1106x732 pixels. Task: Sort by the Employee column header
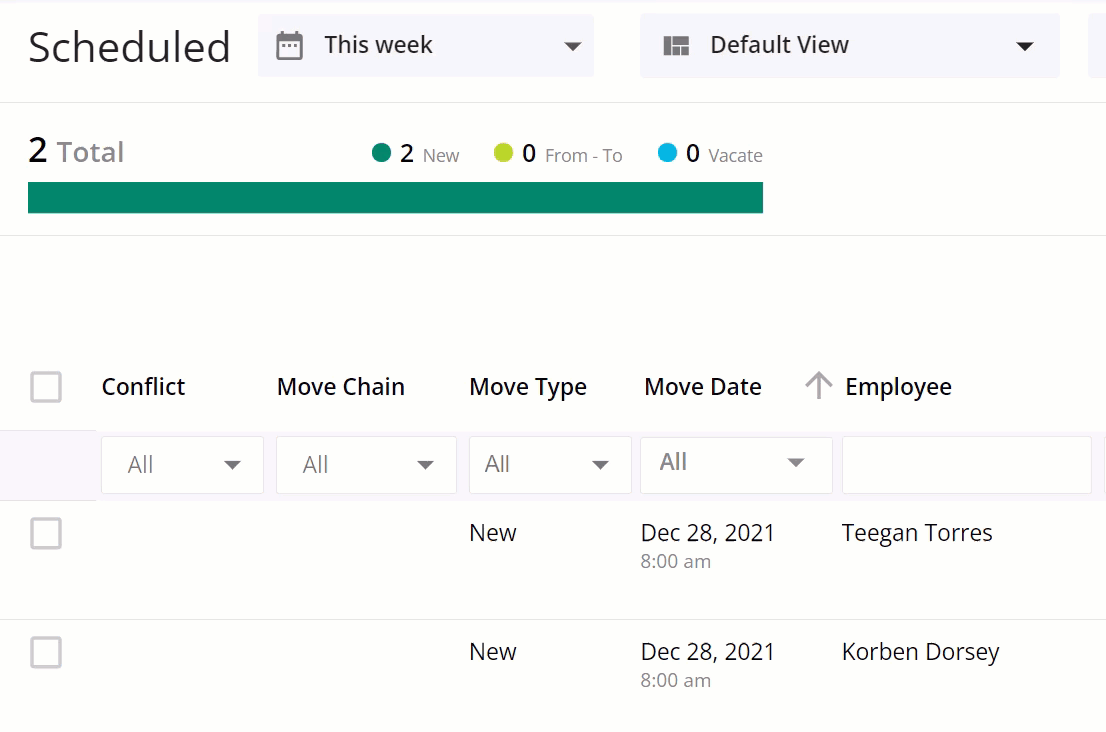898,387
